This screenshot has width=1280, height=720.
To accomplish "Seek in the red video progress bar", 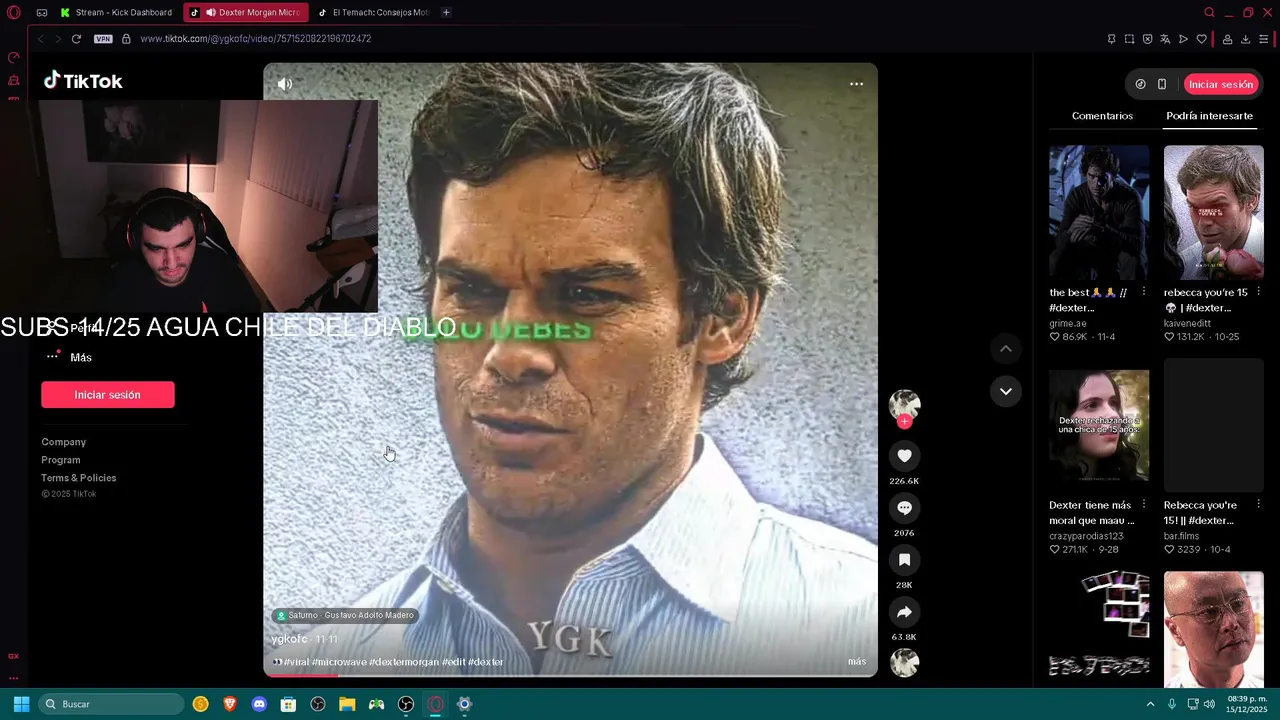I will [570, 675].
